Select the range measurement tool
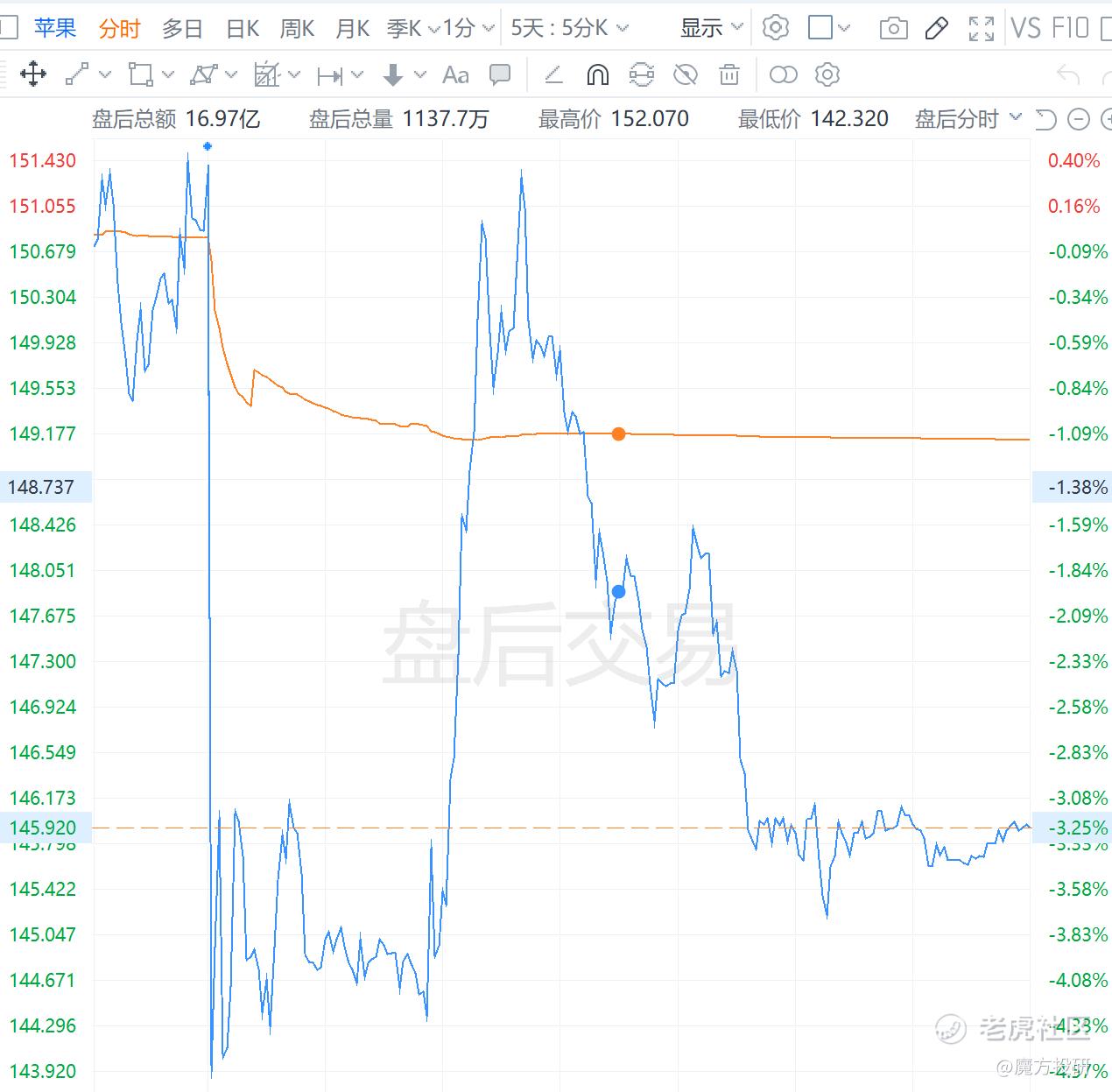 330,76
